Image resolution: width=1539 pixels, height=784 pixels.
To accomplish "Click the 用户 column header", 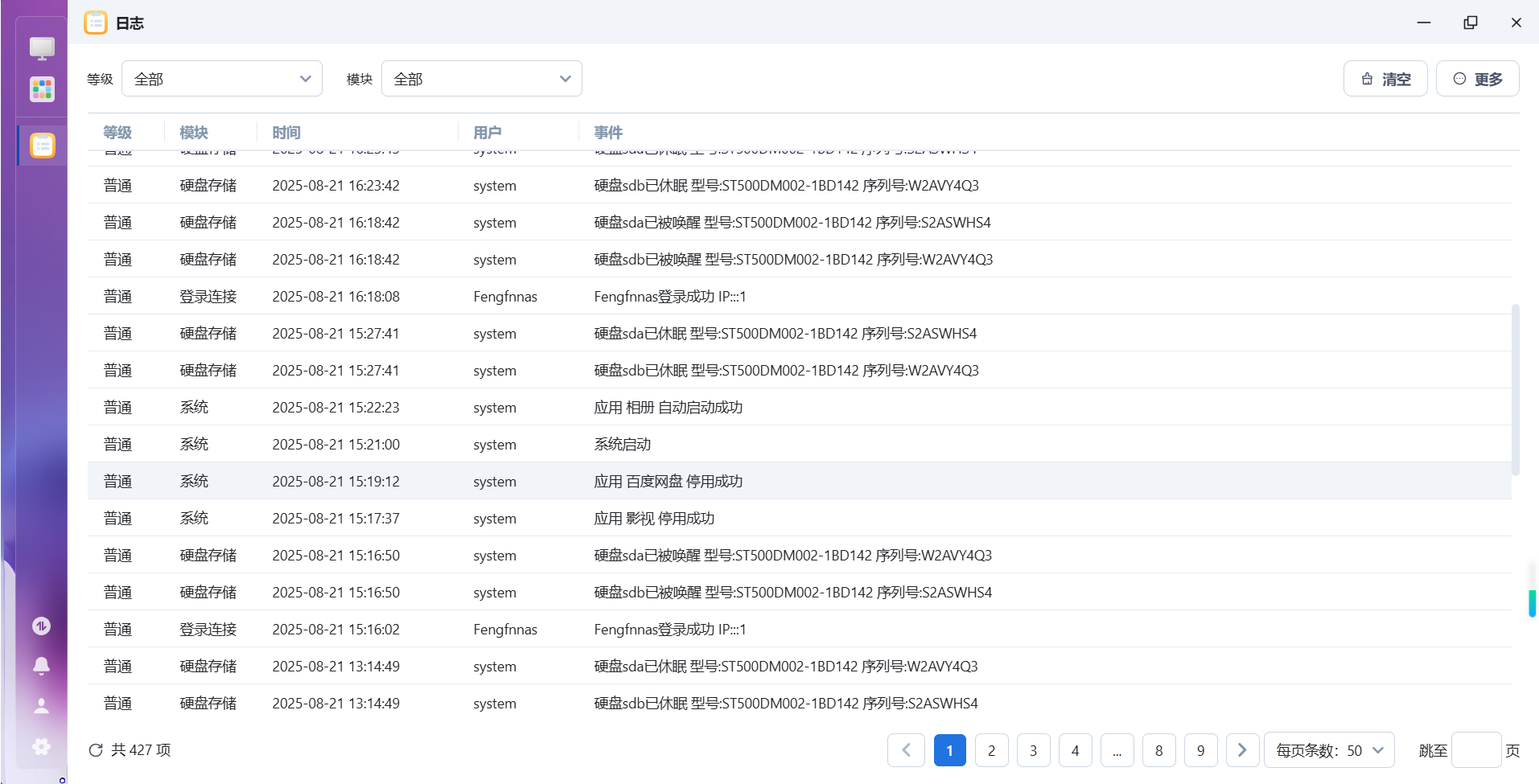I will 488,132.
